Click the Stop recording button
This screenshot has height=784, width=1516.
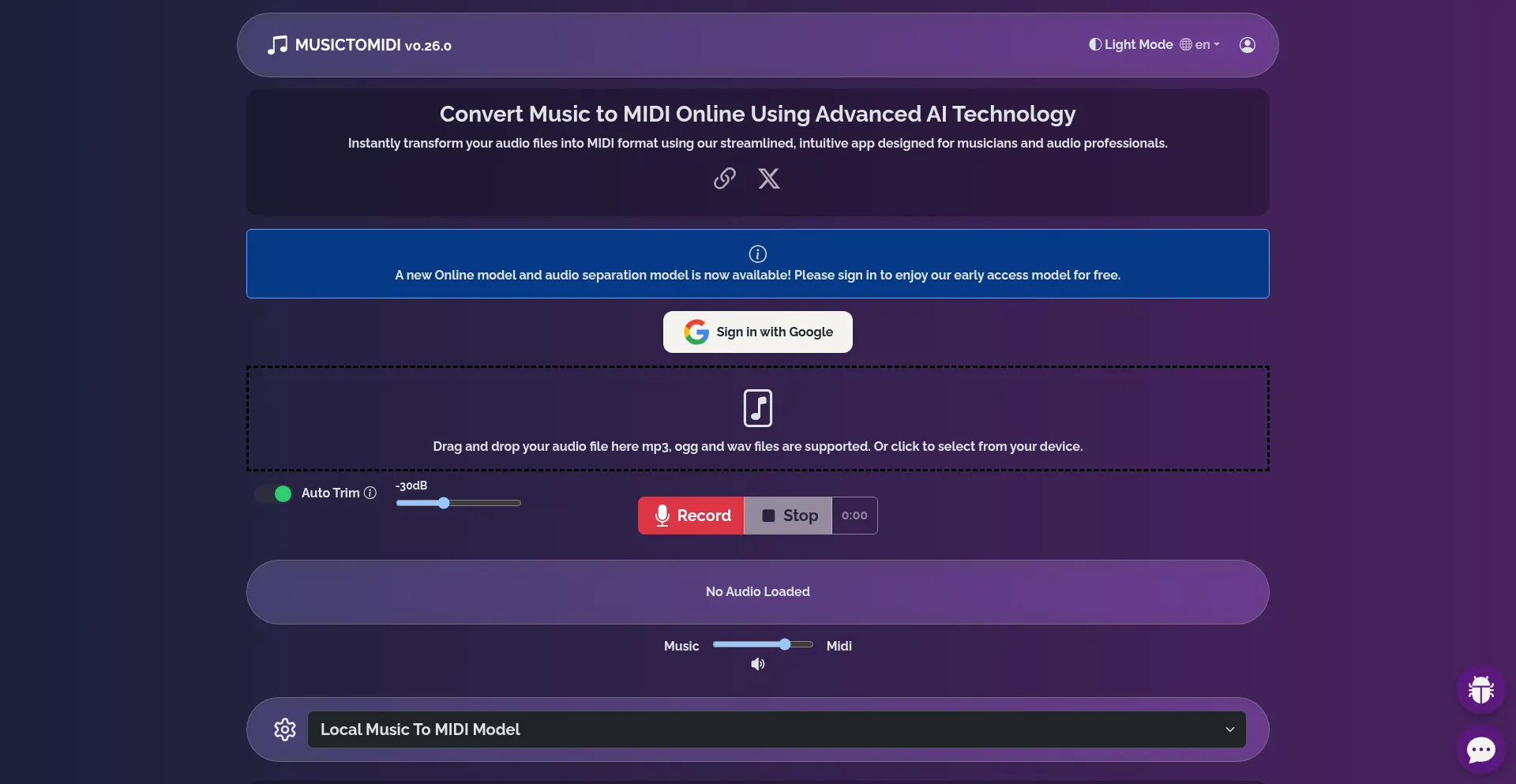click(788, 516)
